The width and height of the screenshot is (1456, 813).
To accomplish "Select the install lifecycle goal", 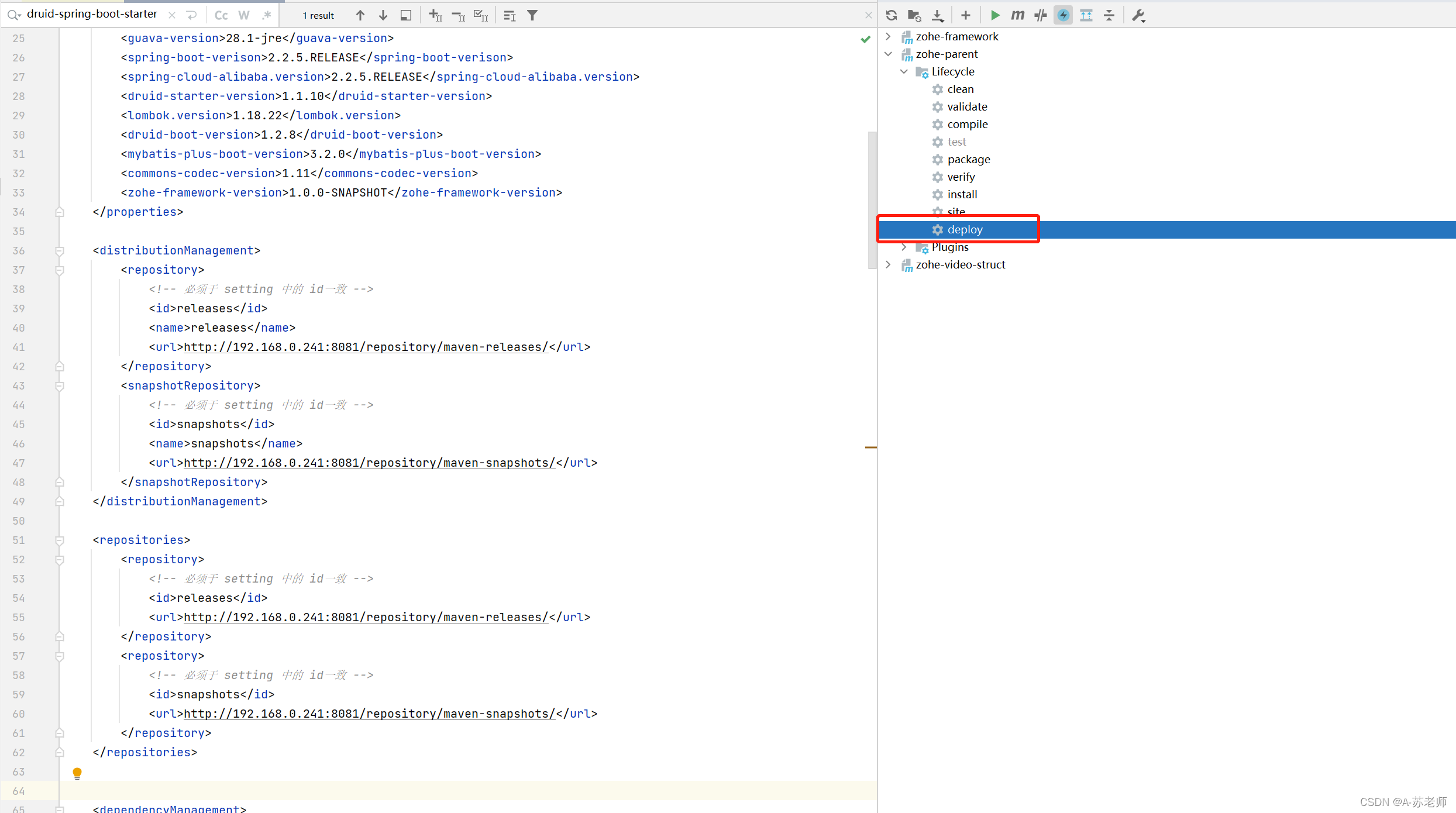I will (x=962, y=194).
